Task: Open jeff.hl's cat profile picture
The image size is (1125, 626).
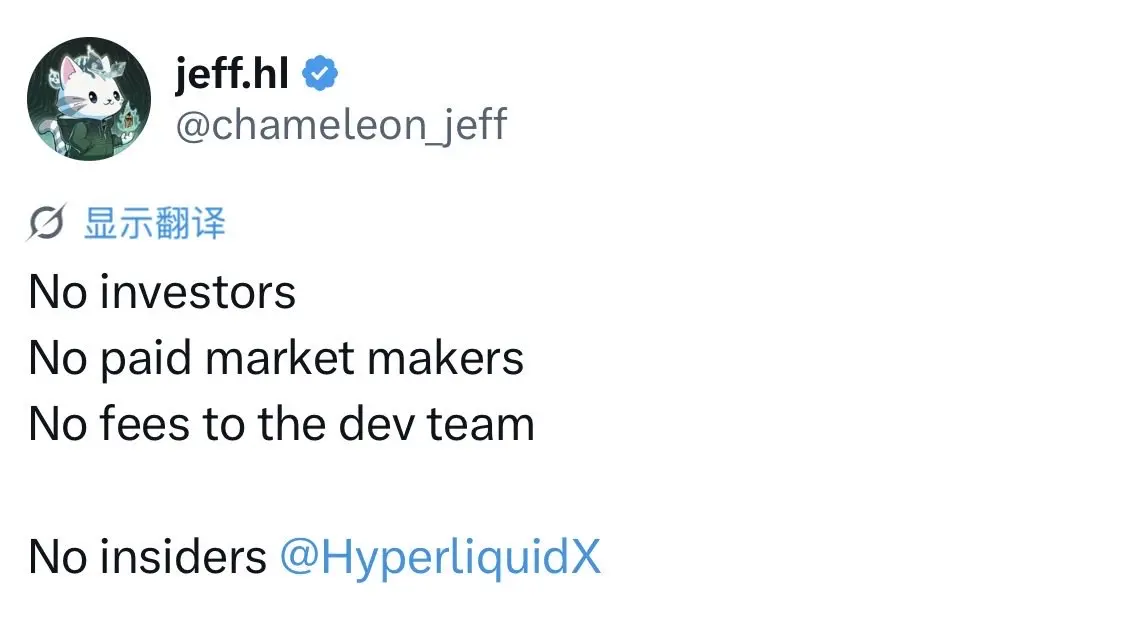Action: click(x=89, y=99)
